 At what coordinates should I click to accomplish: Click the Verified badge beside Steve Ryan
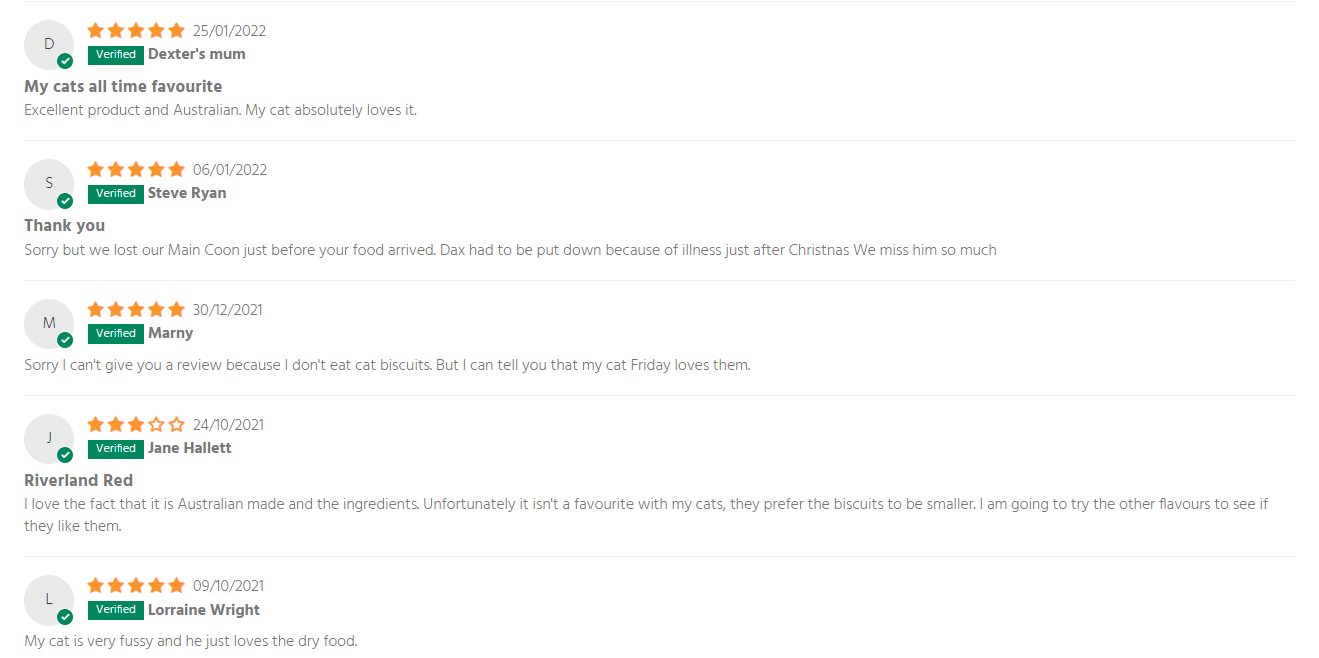[x=116, y=194]
